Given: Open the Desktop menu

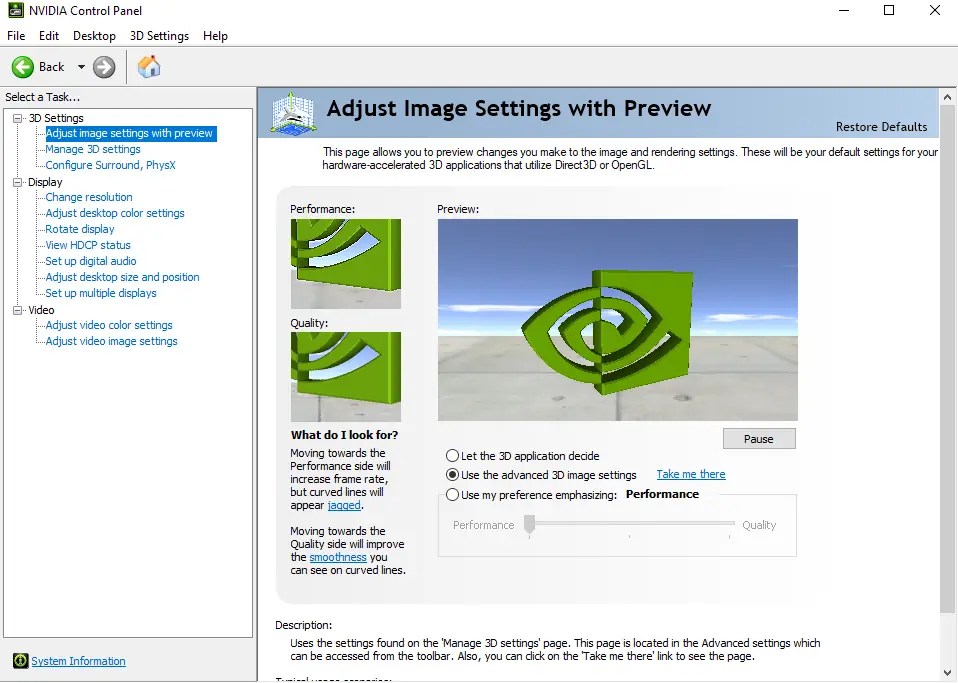Looking at the screenshot, I should pos(95,35).
